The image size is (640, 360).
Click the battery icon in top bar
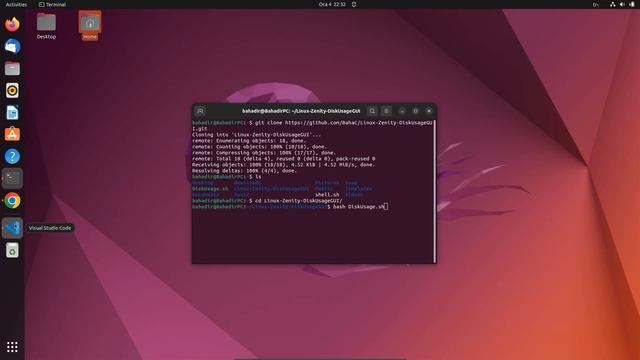pyautogui.click(x=632, y=4)
